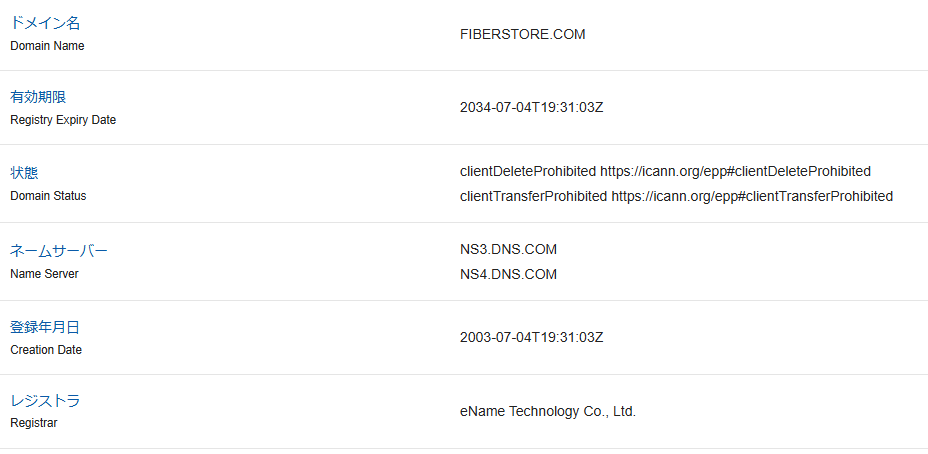Screen dimensions: 928x454
Task: Click the Name Server sublabel
Action: pyautogui.click(x=44, y=273)
